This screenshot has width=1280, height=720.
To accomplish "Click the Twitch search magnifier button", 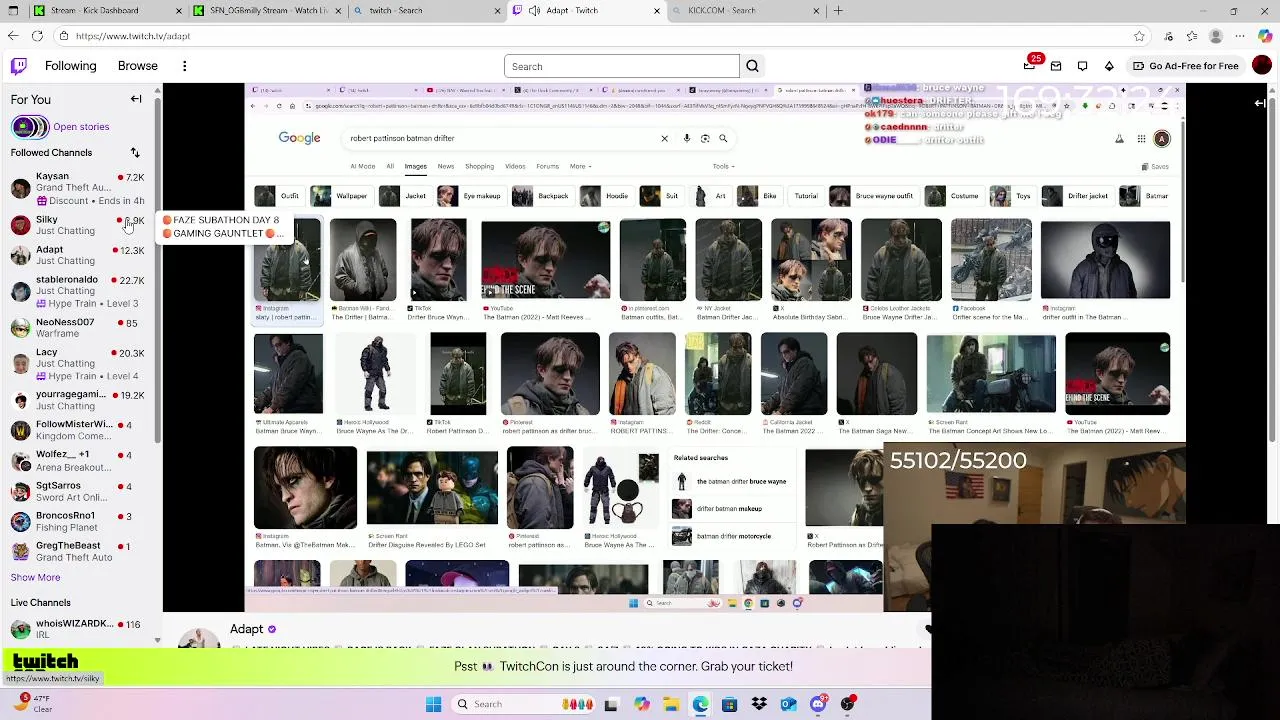I will coord(752,66).
